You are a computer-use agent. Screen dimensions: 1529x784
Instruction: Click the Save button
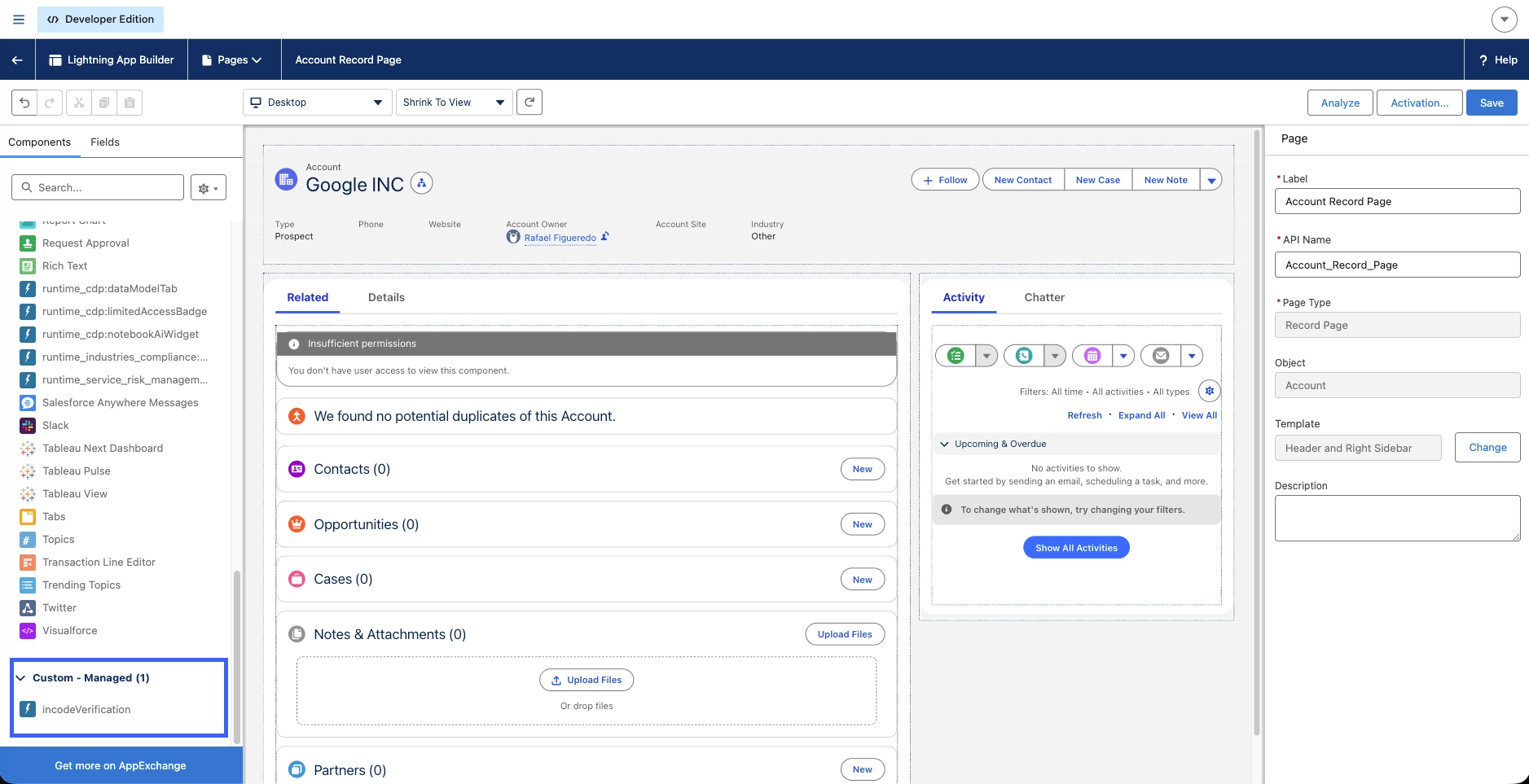[x=1492, y=103]
